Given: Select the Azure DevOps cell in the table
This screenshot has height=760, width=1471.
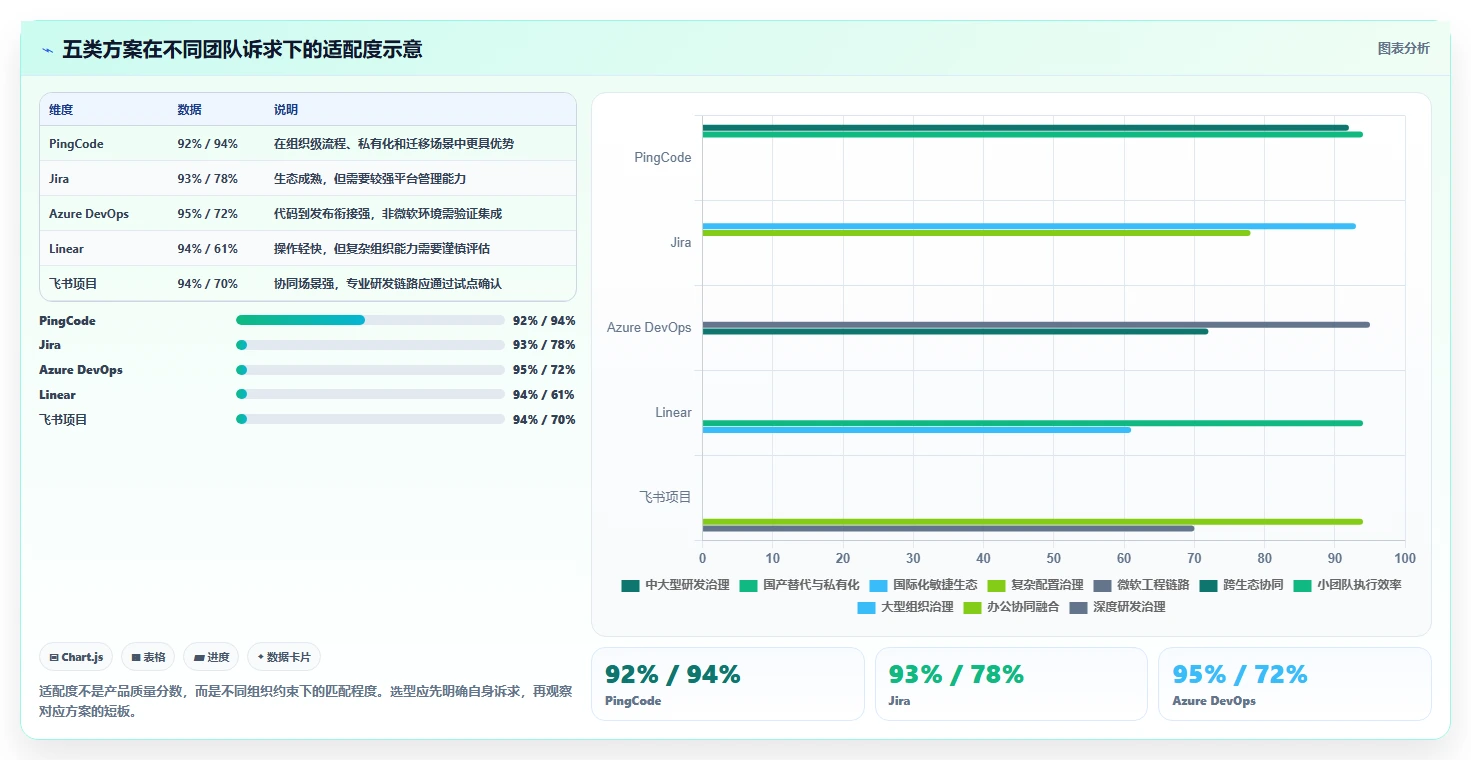Looking at the screenshot, I should coord(89,214).
